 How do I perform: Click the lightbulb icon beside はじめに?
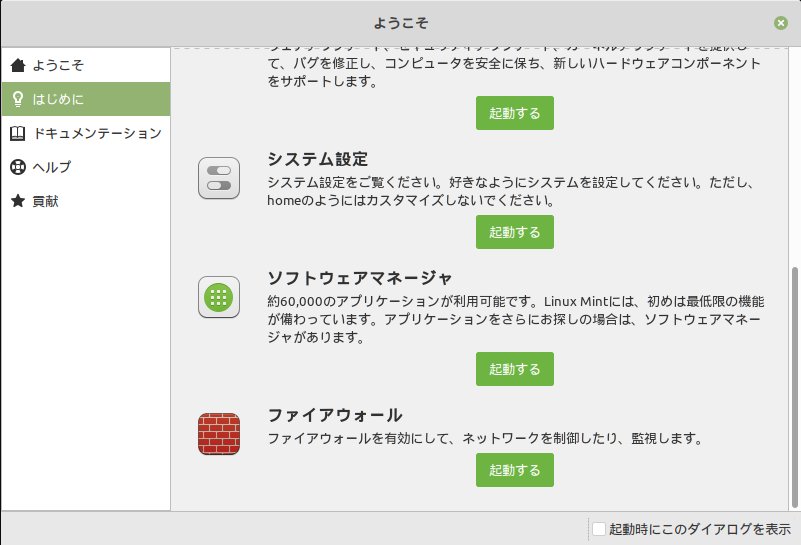tap(18, 99)
